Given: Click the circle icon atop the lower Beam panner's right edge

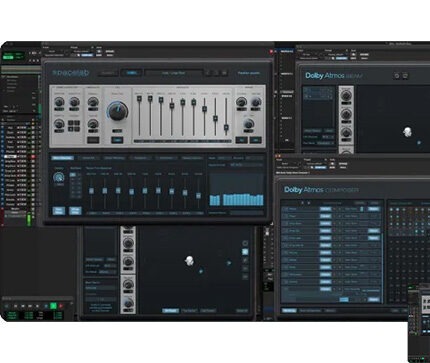Looking at the screenshot, I should click(245, 243).
